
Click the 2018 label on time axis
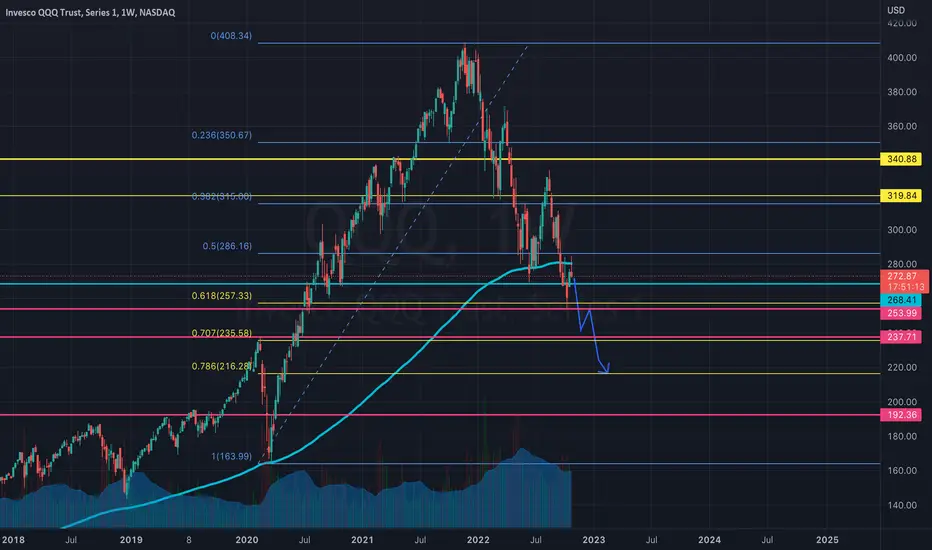point(13,540)
